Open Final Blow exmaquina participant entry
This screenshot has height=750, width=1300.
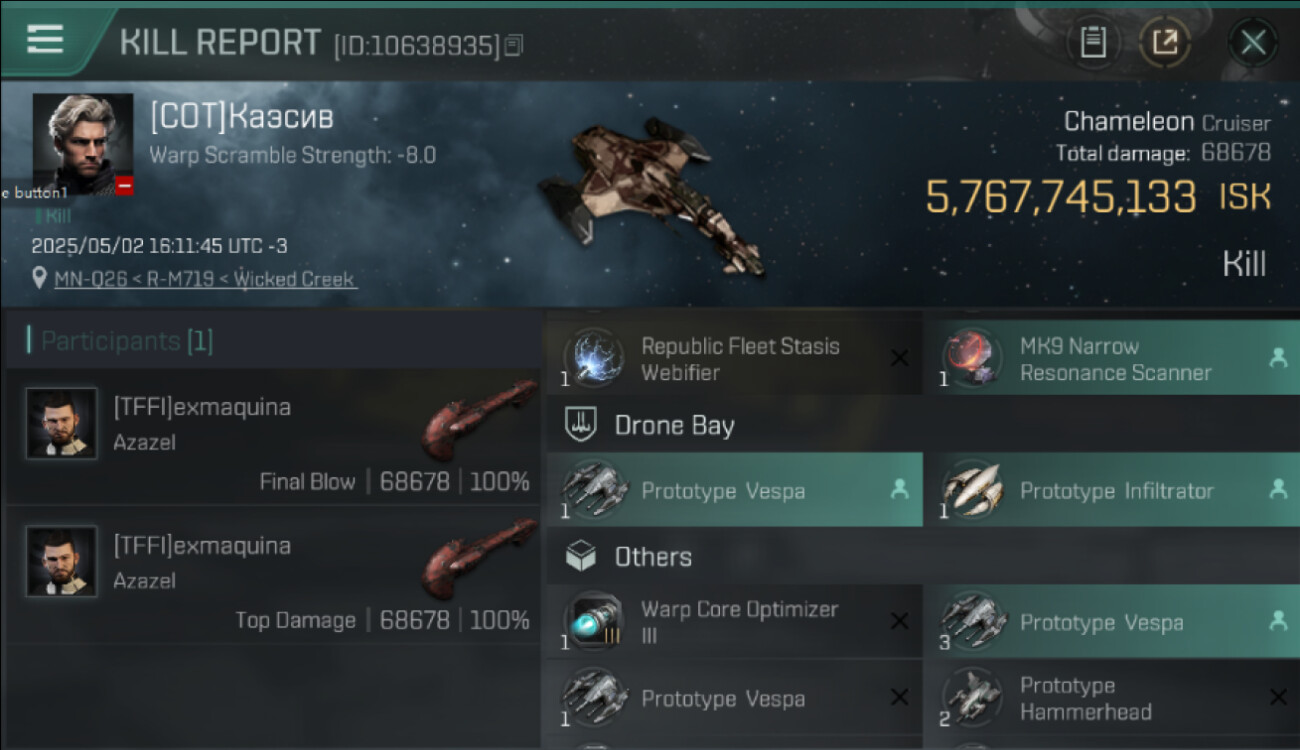pyautogui.click(x=272, y=436)
